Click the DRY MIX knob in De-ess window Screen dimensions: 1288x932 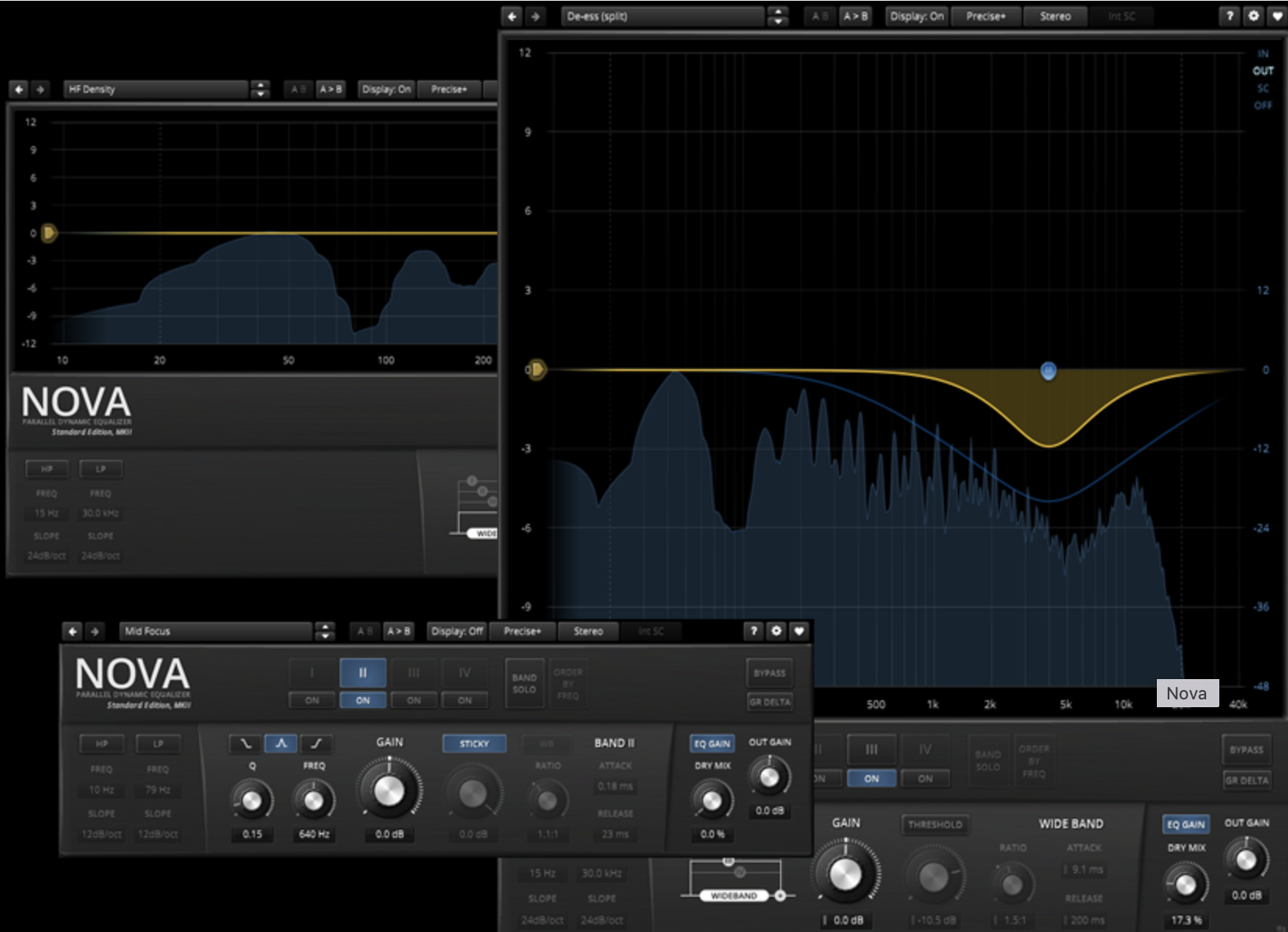click(1186, 884)
